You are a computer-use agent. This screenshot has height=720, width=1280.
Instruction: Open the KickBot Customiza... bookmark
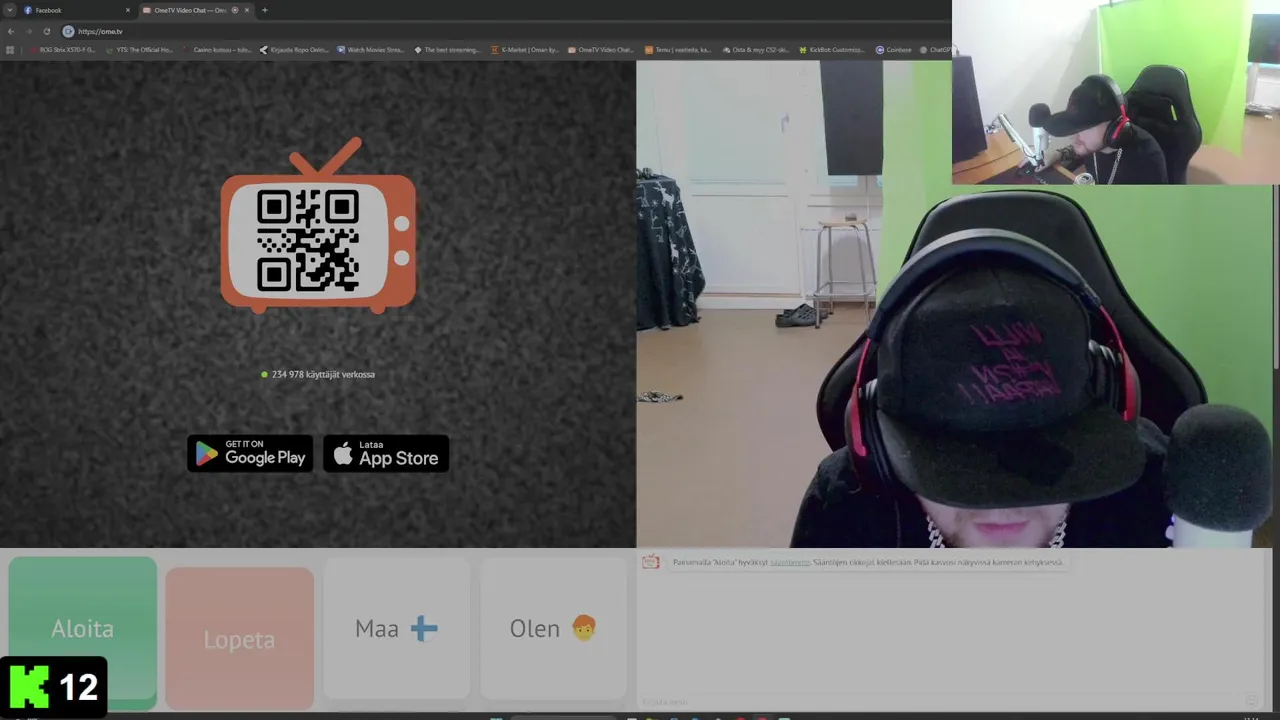point(832,50)
